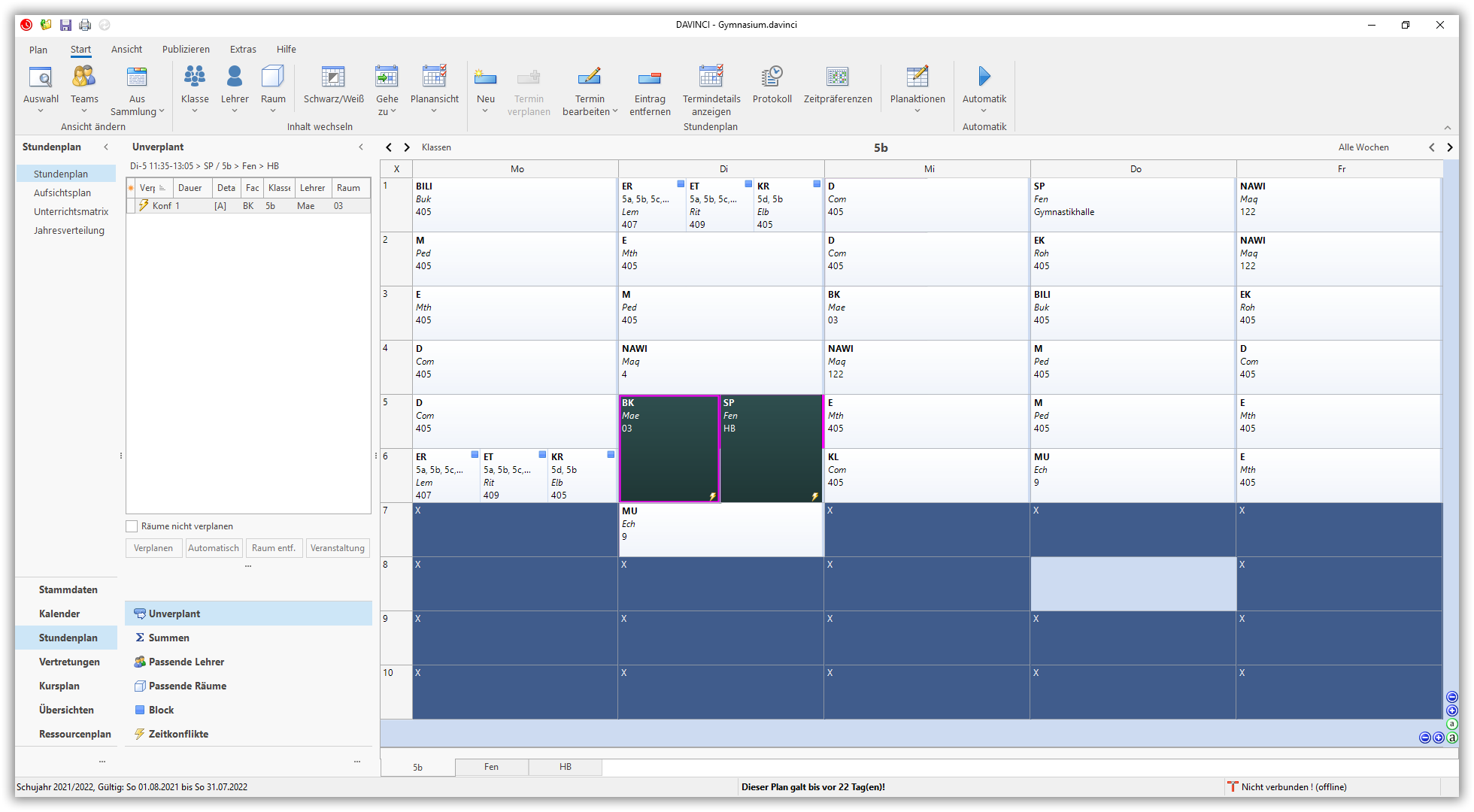Screen dimensions: 1474x812
Task: Open the Planansicht dropdown
Action: pyautogui.click(x=434, y=111)
